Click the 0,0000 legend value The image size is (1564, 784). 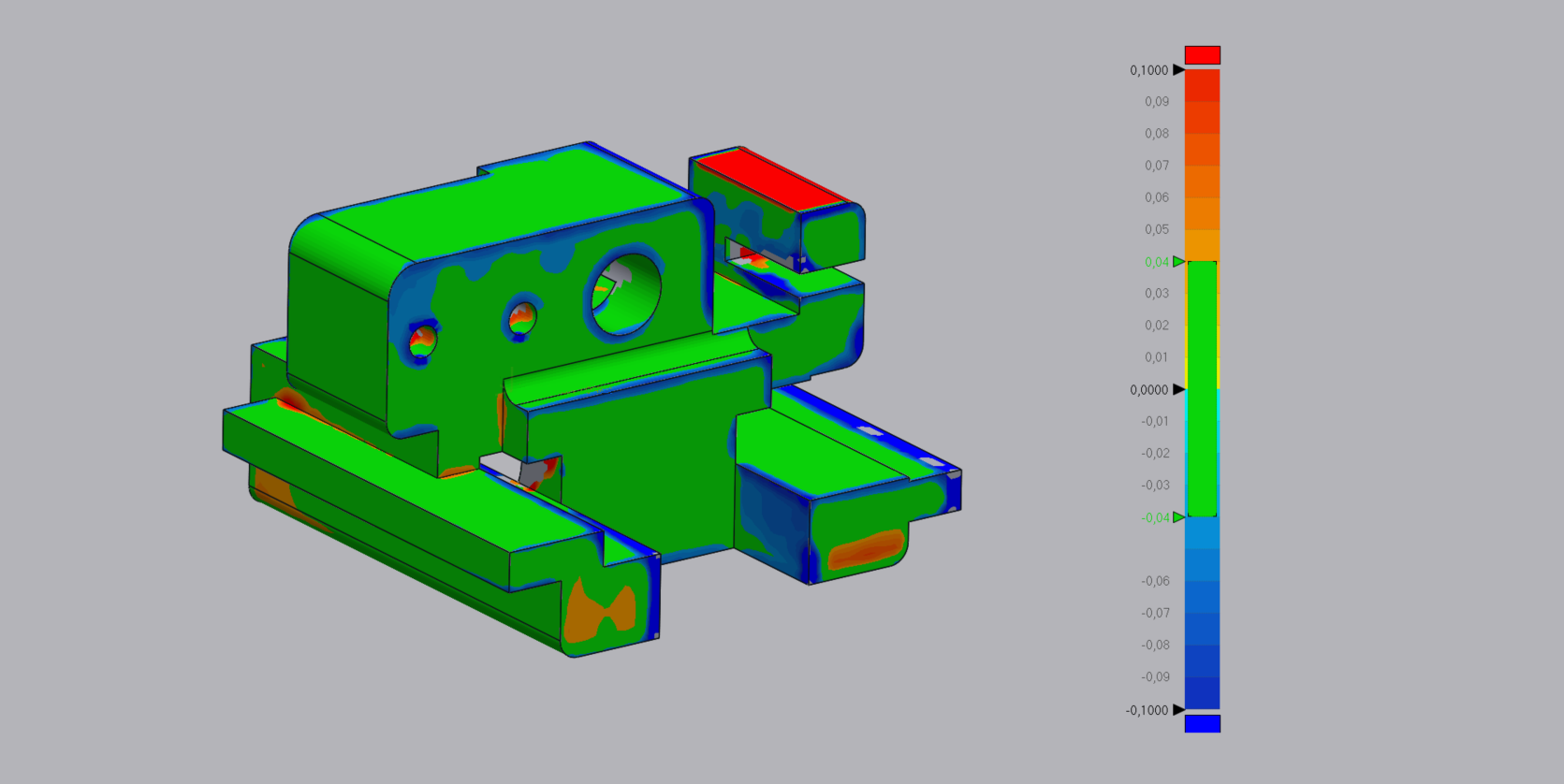(1148, 390)
